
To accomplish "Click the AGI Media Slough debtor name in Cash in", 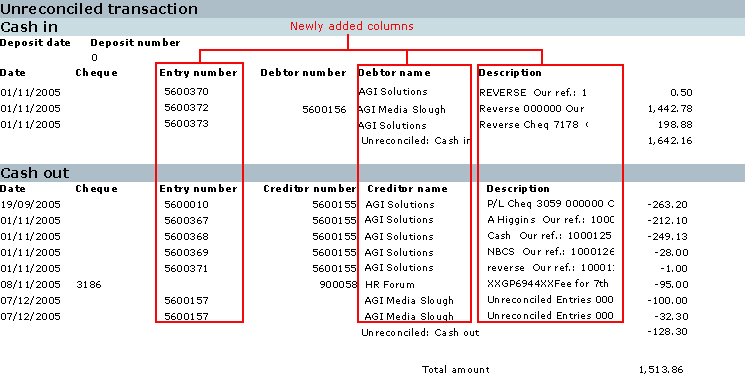I will [402, 109].
